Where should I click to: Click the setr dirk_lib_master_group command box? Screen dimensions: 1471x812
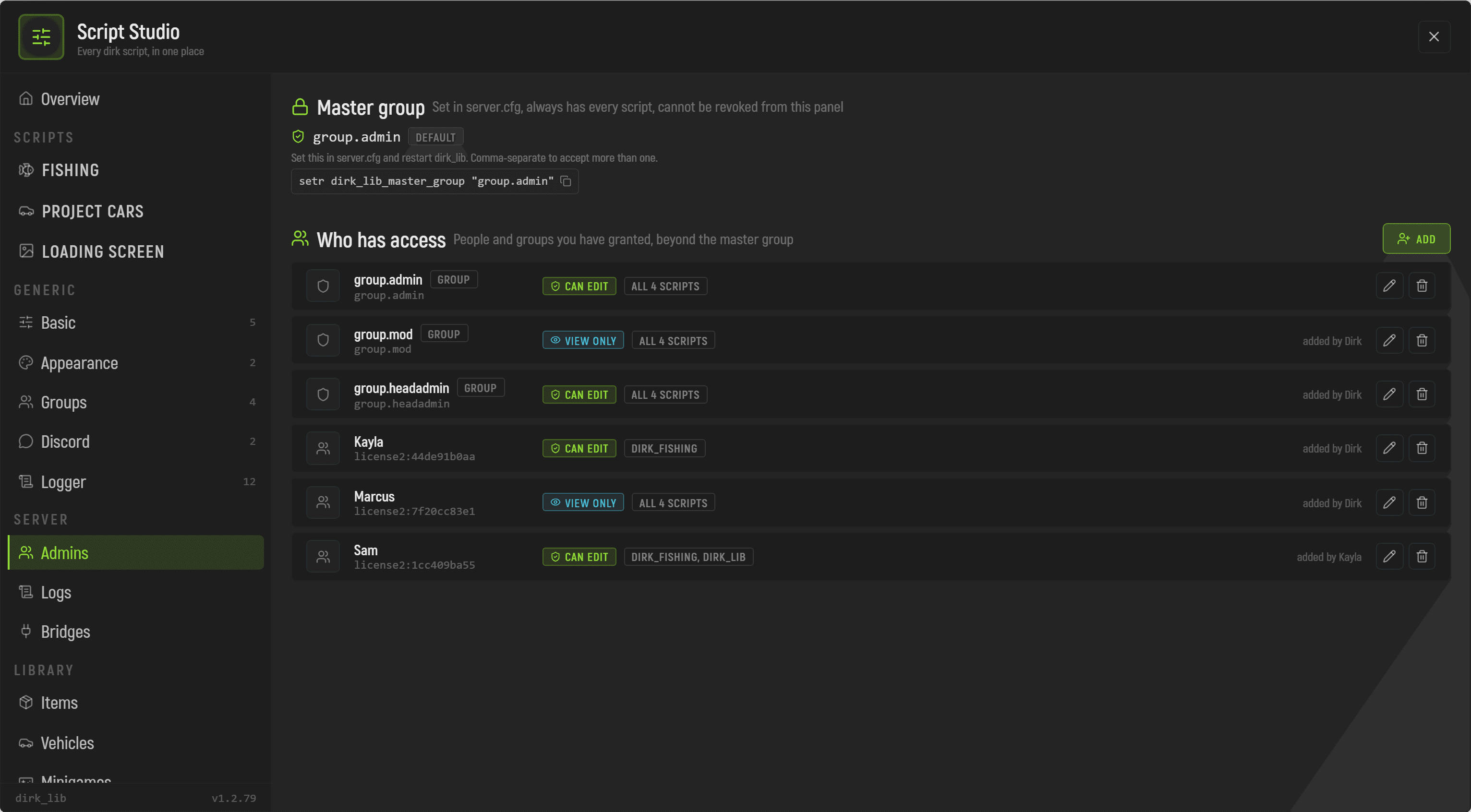[x=434, y=181]
